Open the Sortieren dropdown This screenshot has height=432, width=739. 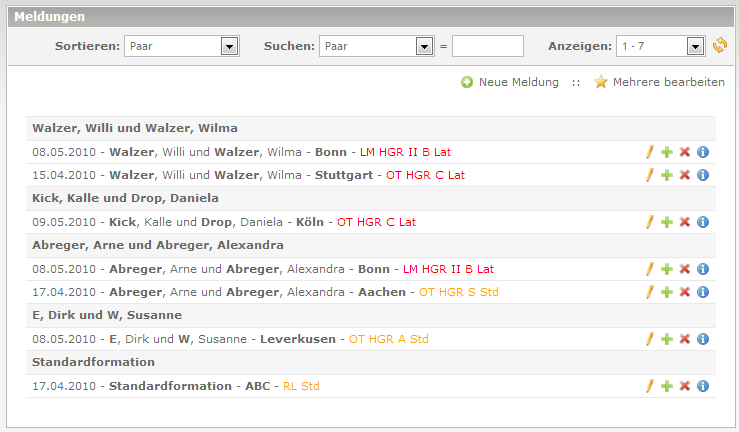tap(228, 46)
